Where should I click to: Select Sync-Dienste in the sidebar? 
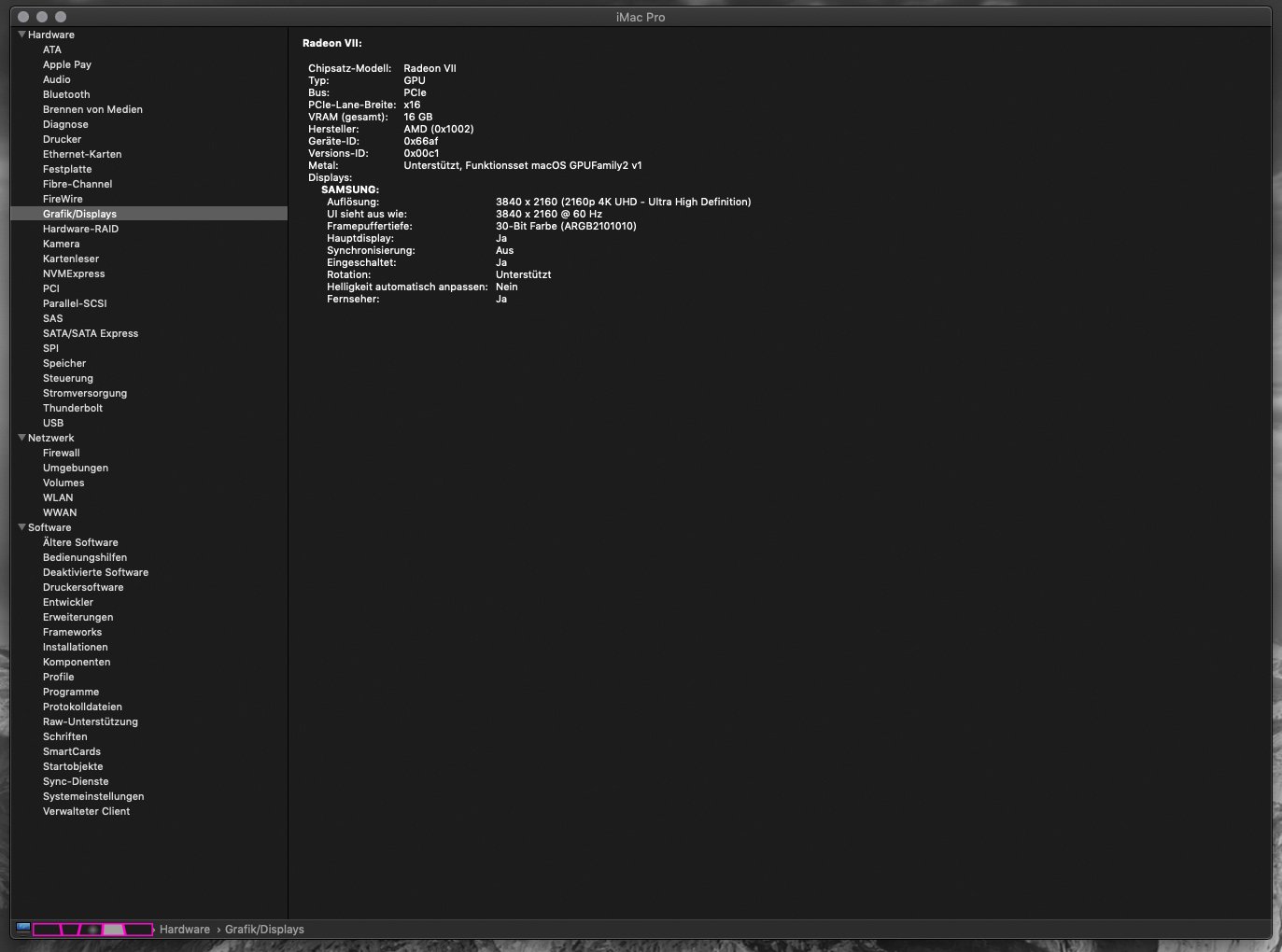(x=76, y=781)
